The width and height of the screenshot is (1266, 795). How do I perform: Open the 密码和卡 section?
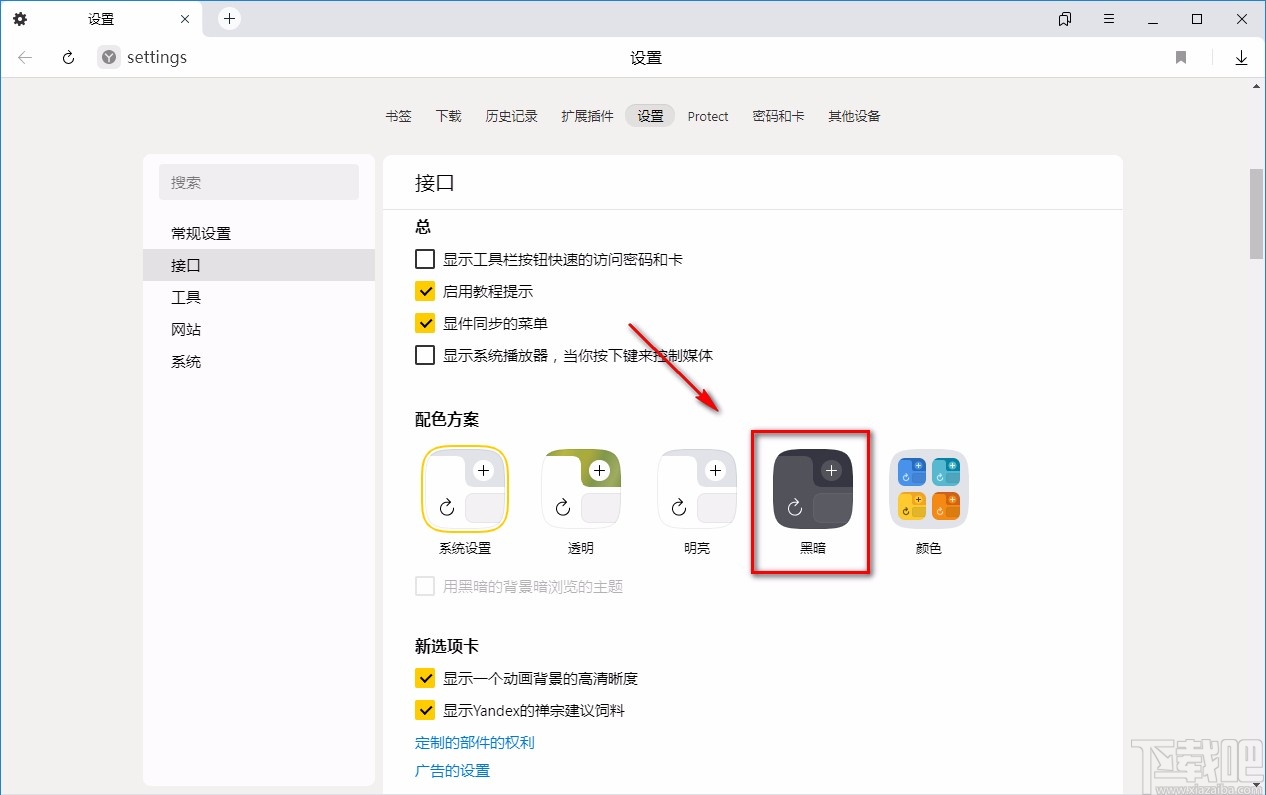779,116
